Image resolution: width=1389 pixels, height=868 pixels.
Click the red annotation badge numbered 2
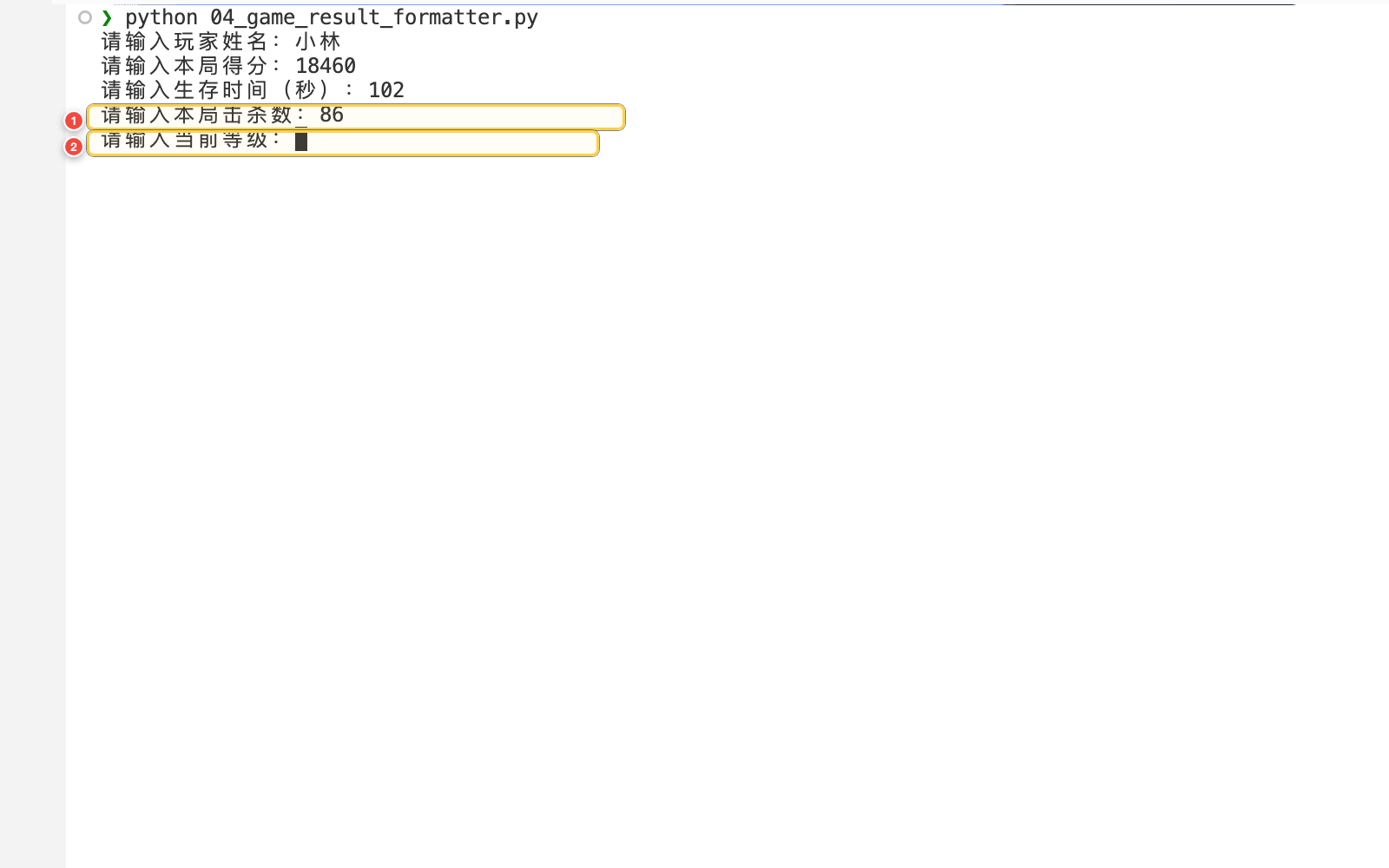[x=74, y=147]
